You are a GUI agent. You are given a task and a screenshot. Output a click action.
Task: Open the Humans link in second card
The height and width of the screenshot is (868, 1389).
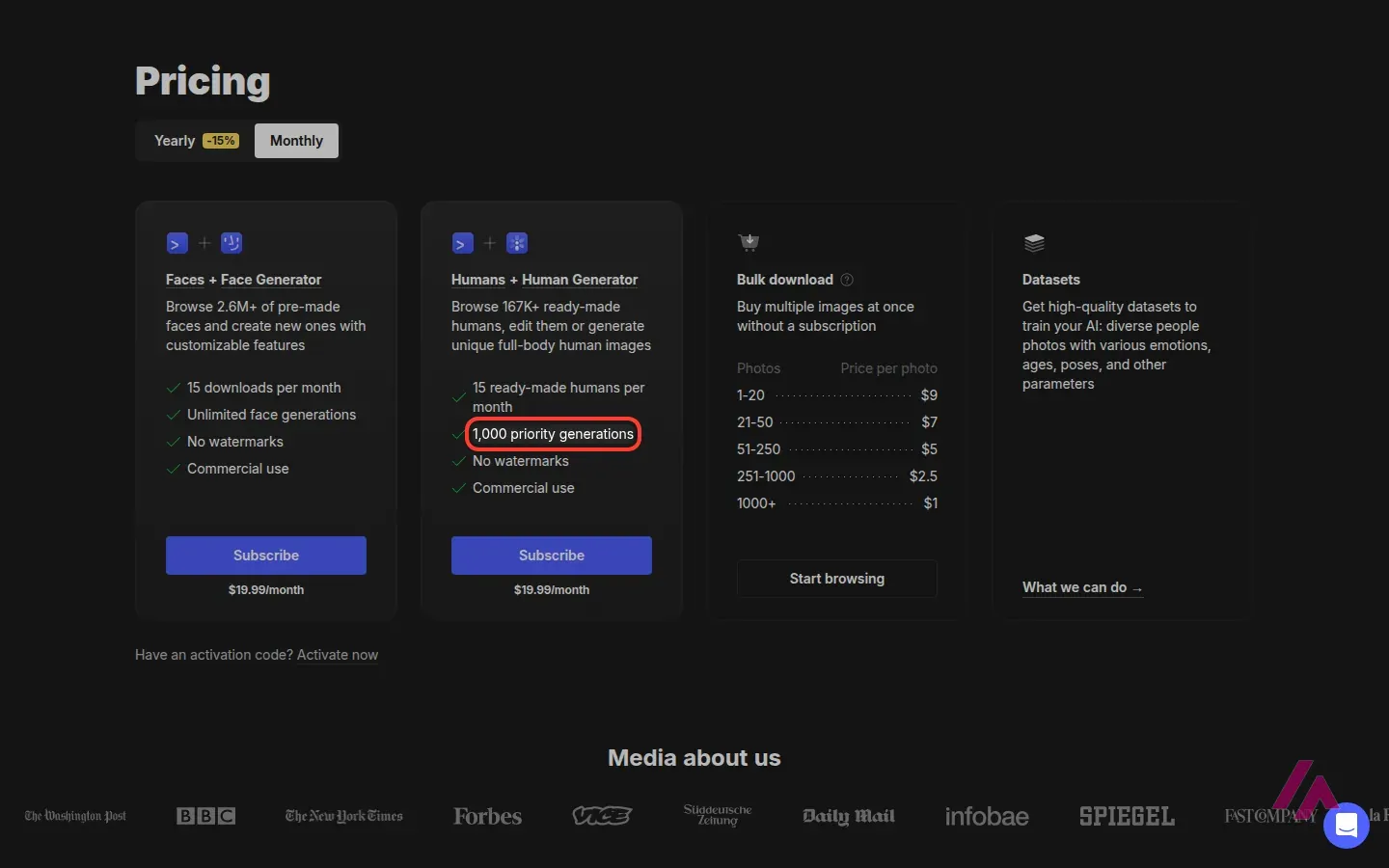478,280
